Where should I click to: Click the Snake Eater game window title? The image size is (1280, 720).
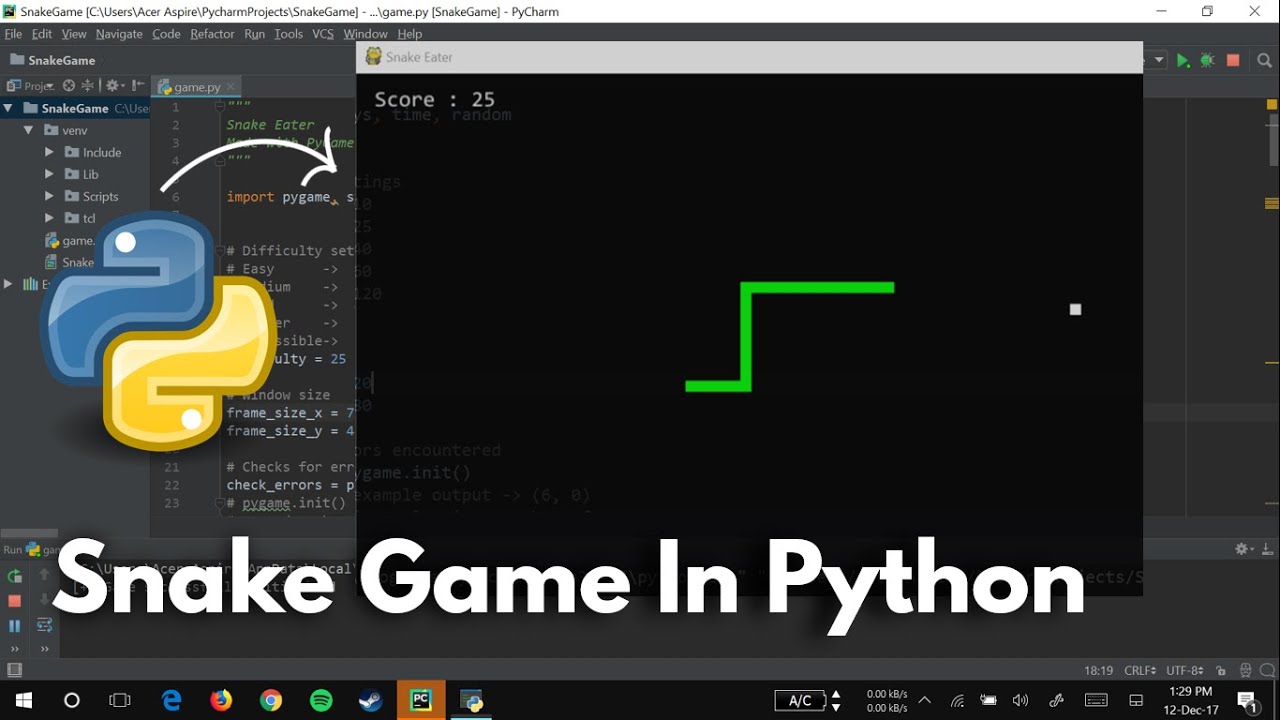point(419,57)
